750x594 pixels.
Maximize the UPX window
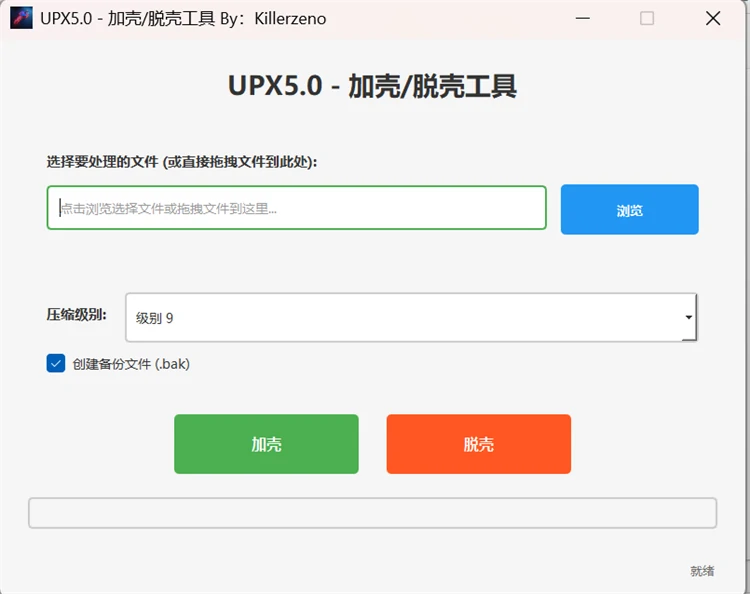click(x=647, y=18)
